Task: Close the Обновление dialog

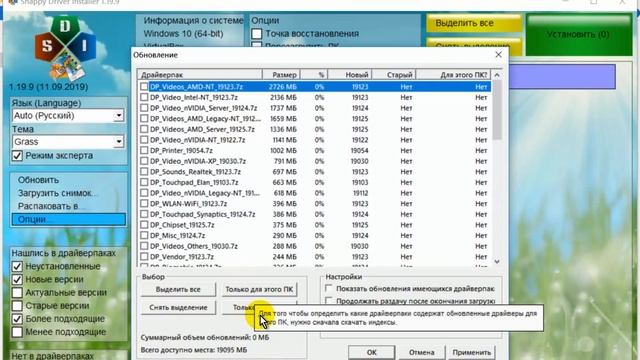Action: click(x=498, y=54)
